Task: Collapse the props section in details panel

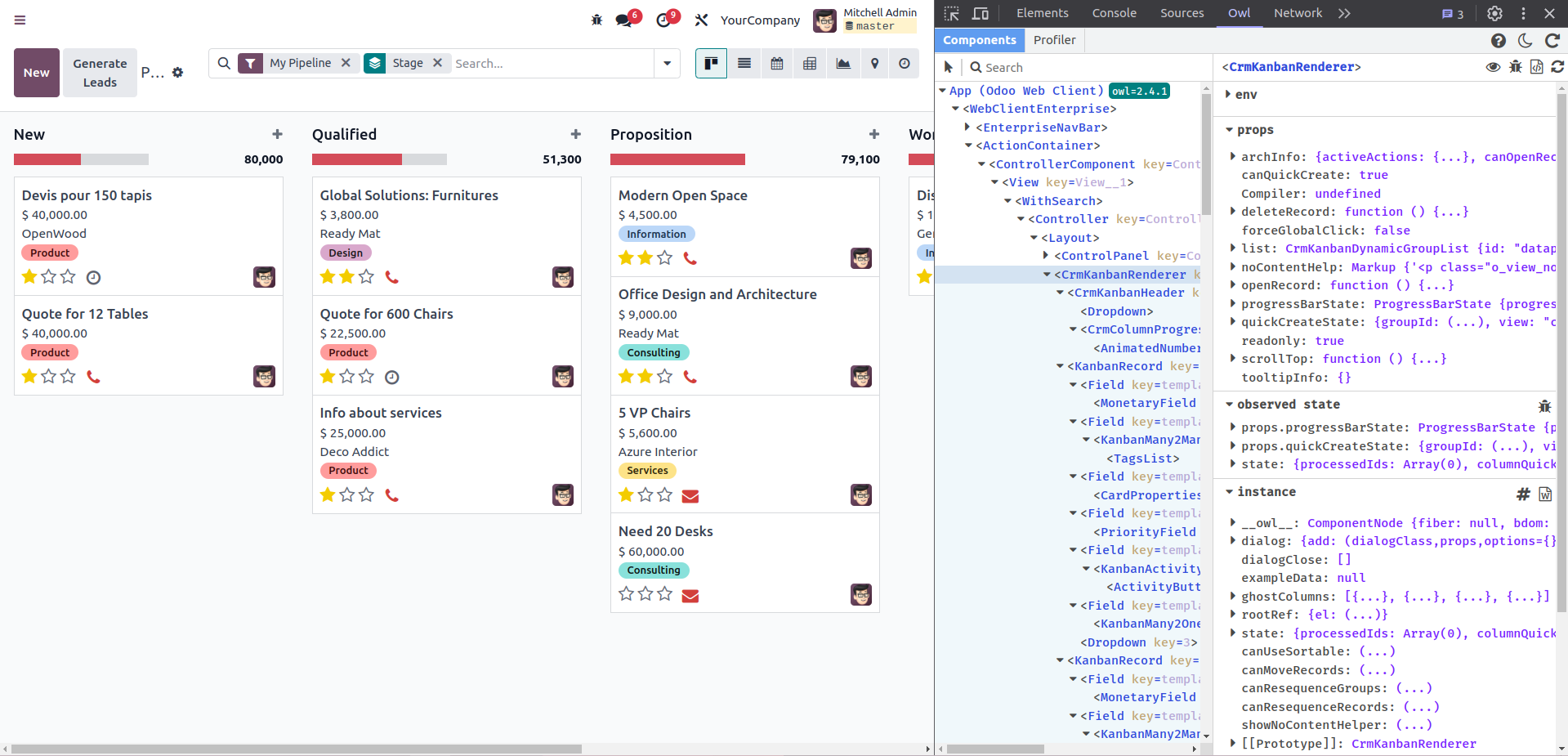Action: (1230, 130)
